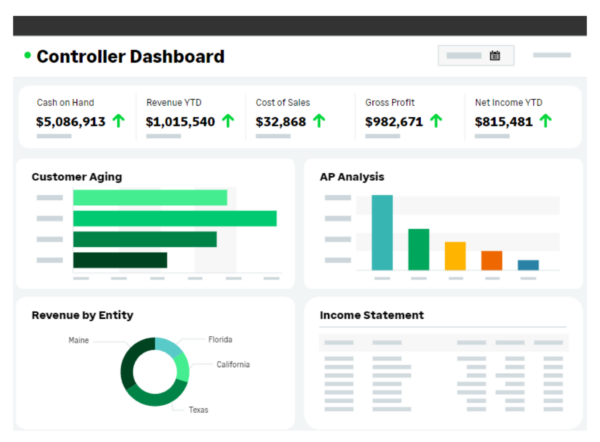
Task: Click the green dot beside Controller Dashboard title
Action: click(x=27, y=55)
